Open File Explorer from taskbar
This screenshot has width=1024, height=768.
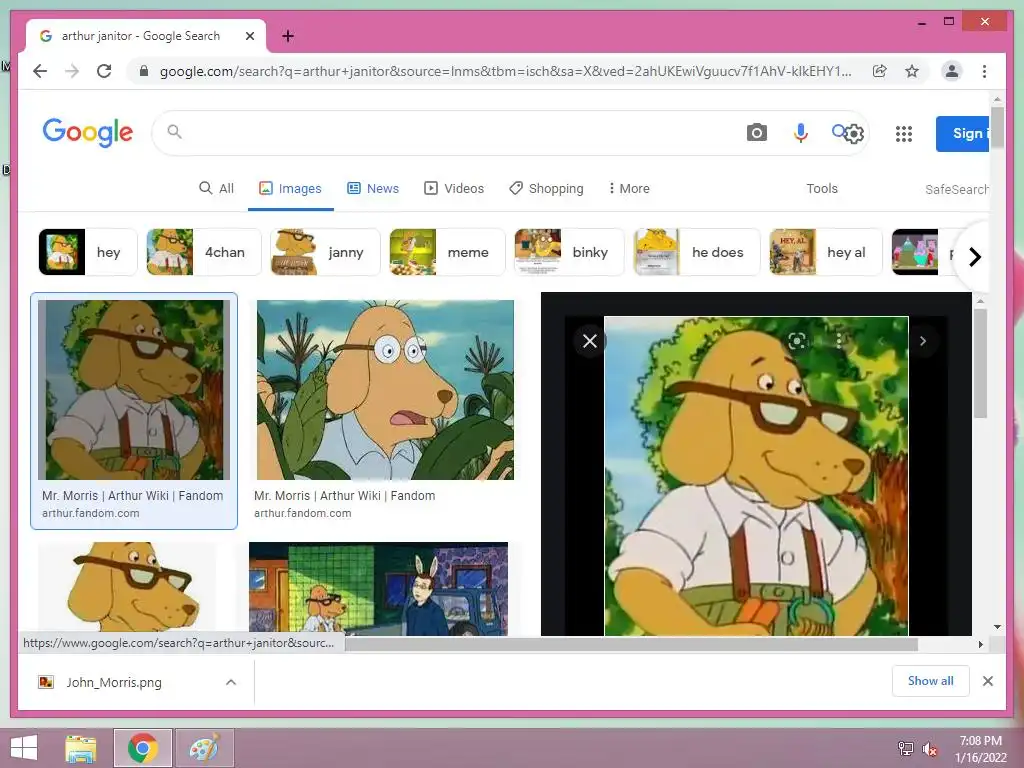pos(81,748)
